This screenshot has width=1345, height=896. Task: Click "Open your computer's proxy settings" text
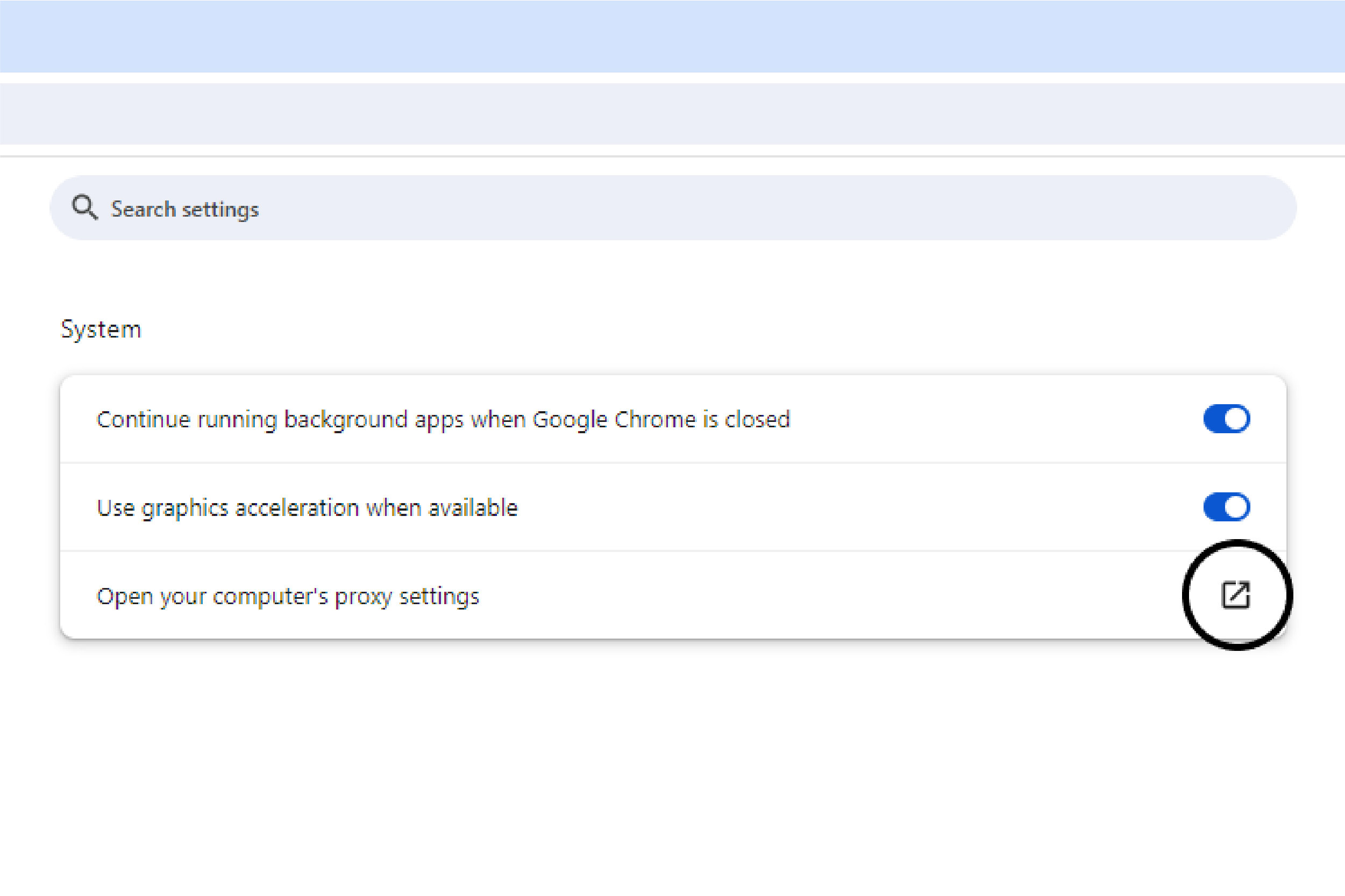point(288,596)
